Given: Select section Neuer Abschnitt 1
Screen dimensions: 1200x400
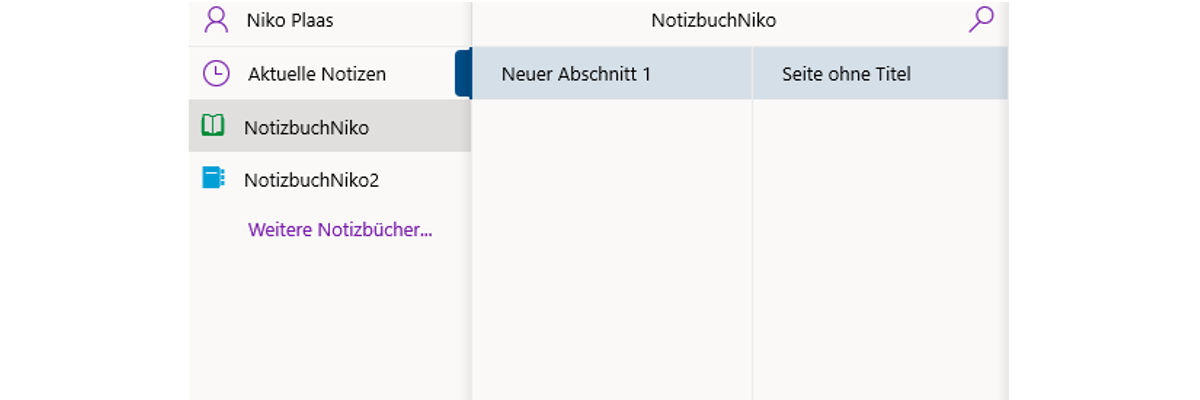Looking at the screenshot, I should 611,74.
